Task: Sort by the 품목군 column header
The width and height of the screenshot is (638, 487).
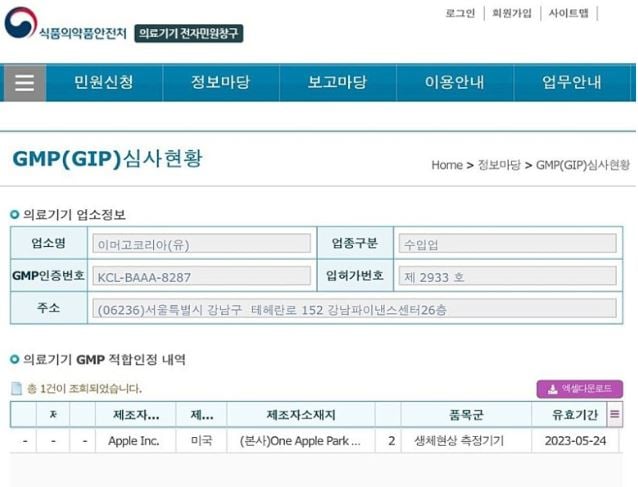Action: [x=466, y=415]
